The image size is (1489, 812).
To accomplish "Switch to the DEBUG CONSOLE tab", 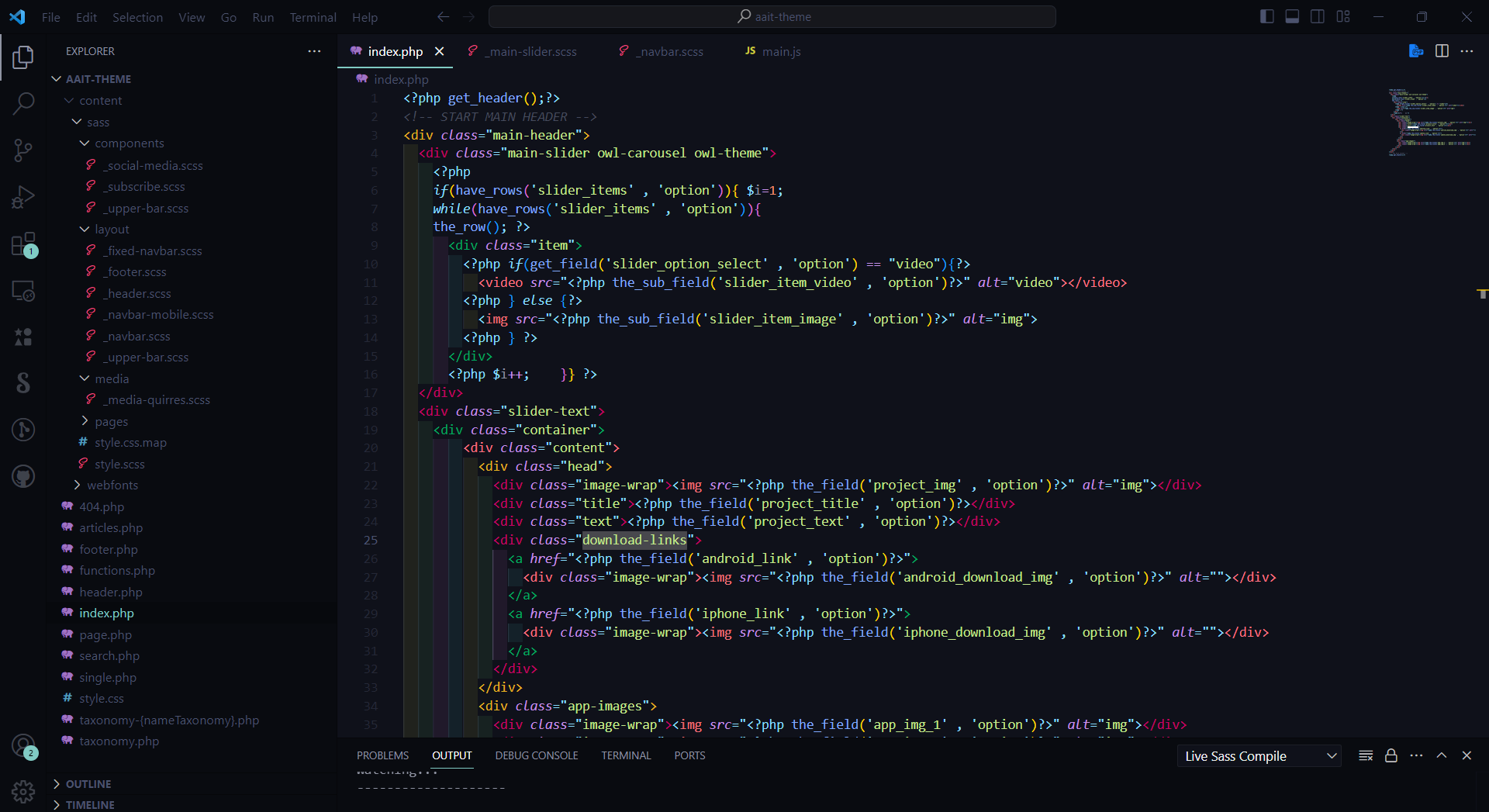I will point(537,755).
